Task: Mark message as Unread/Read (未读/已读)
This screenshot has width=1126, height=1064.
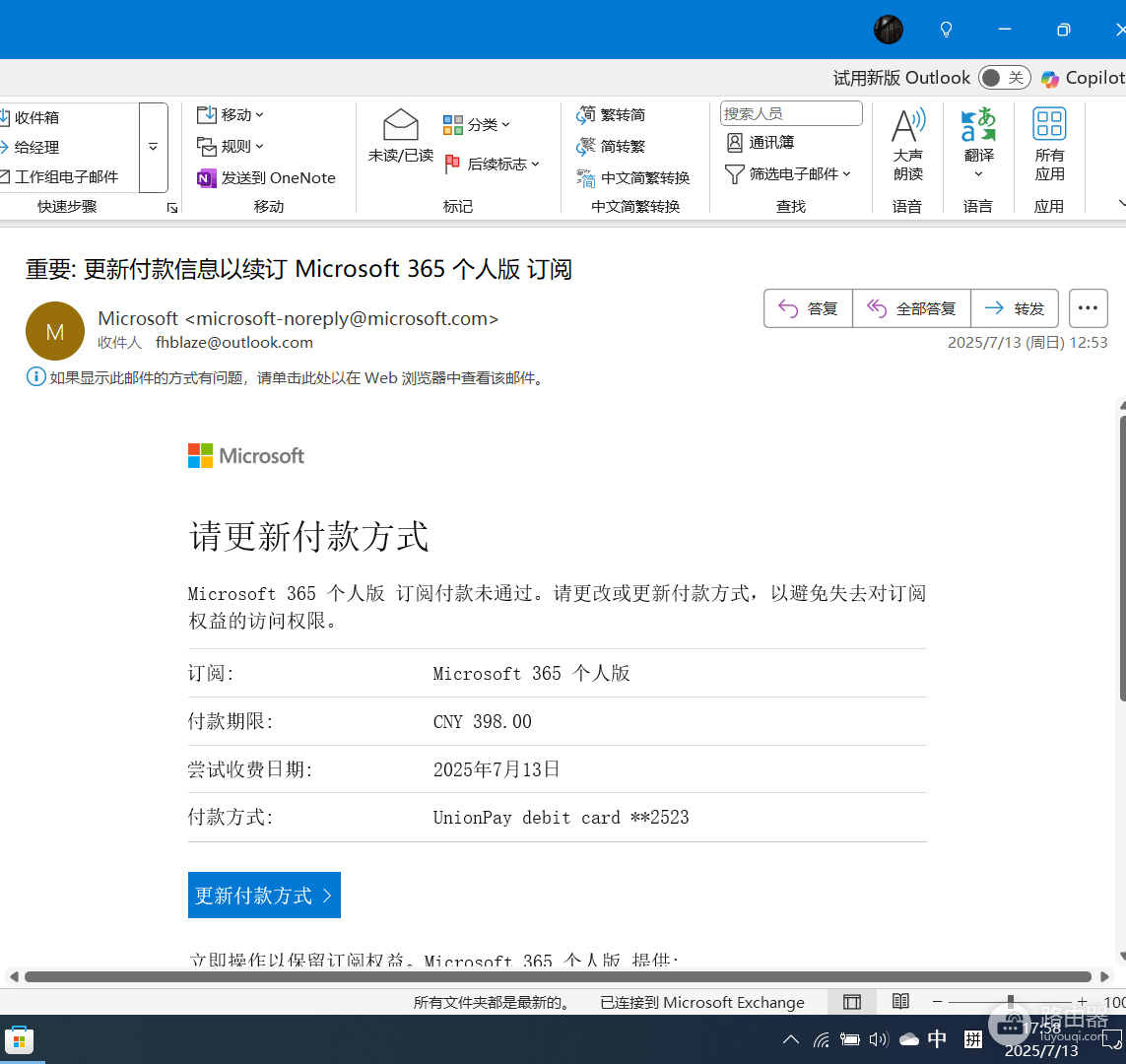Action: coord(401,136)
